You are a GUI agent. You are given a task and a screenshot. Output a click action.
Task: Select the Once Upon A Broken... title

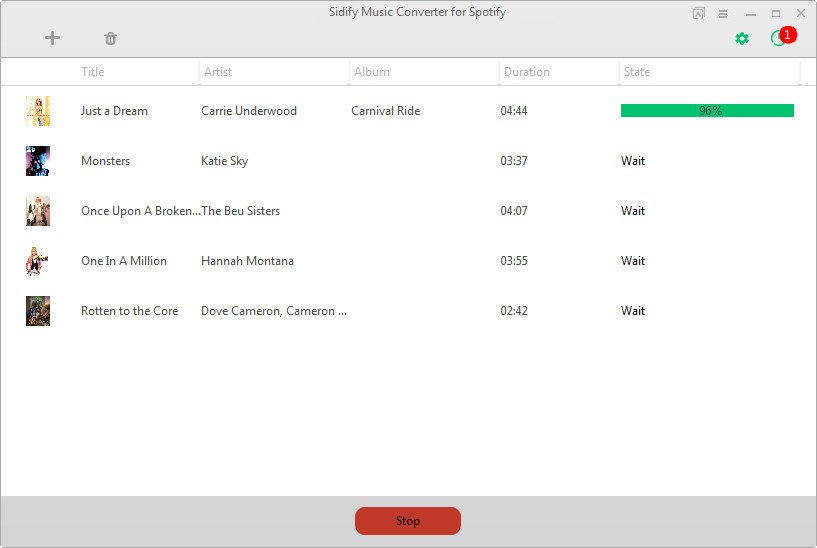[x=141, y=211]
